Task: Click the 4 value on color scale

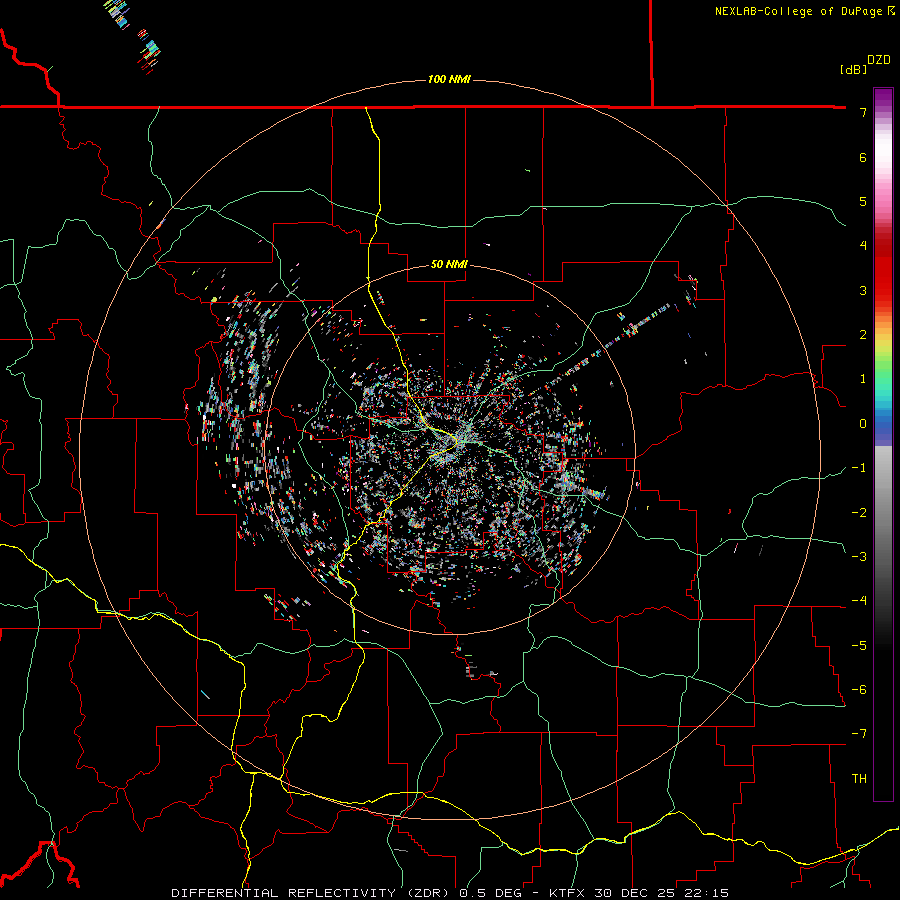Action: click(863, 246)
